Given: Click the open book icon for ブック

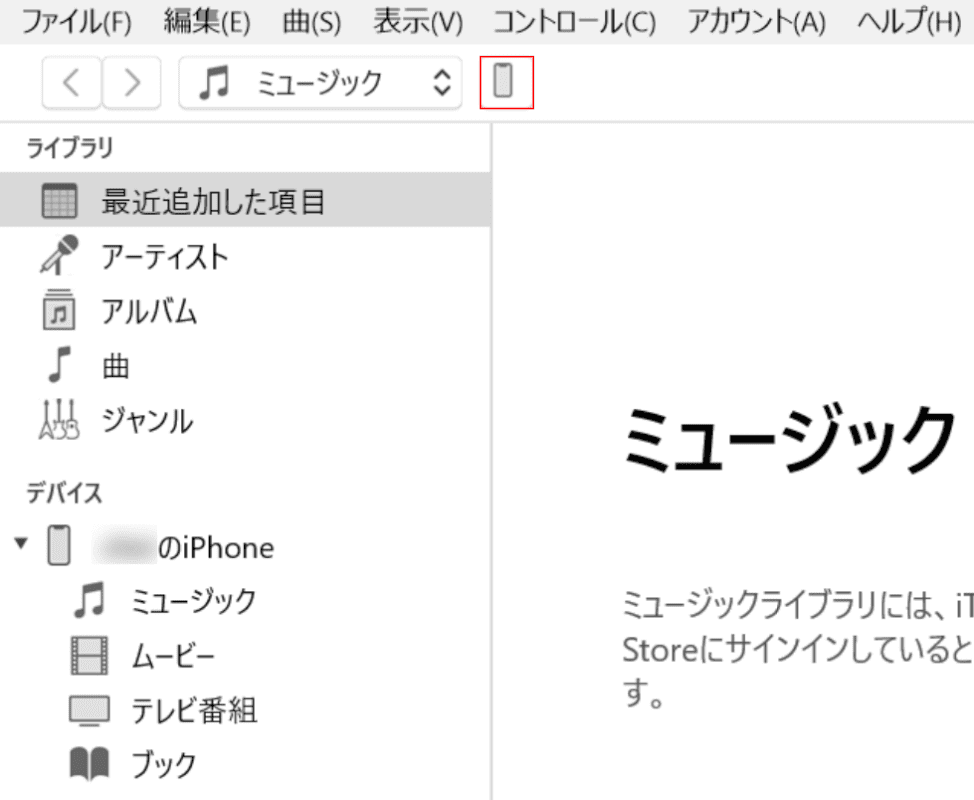Looking at the screenshot, I should (89, 763).
